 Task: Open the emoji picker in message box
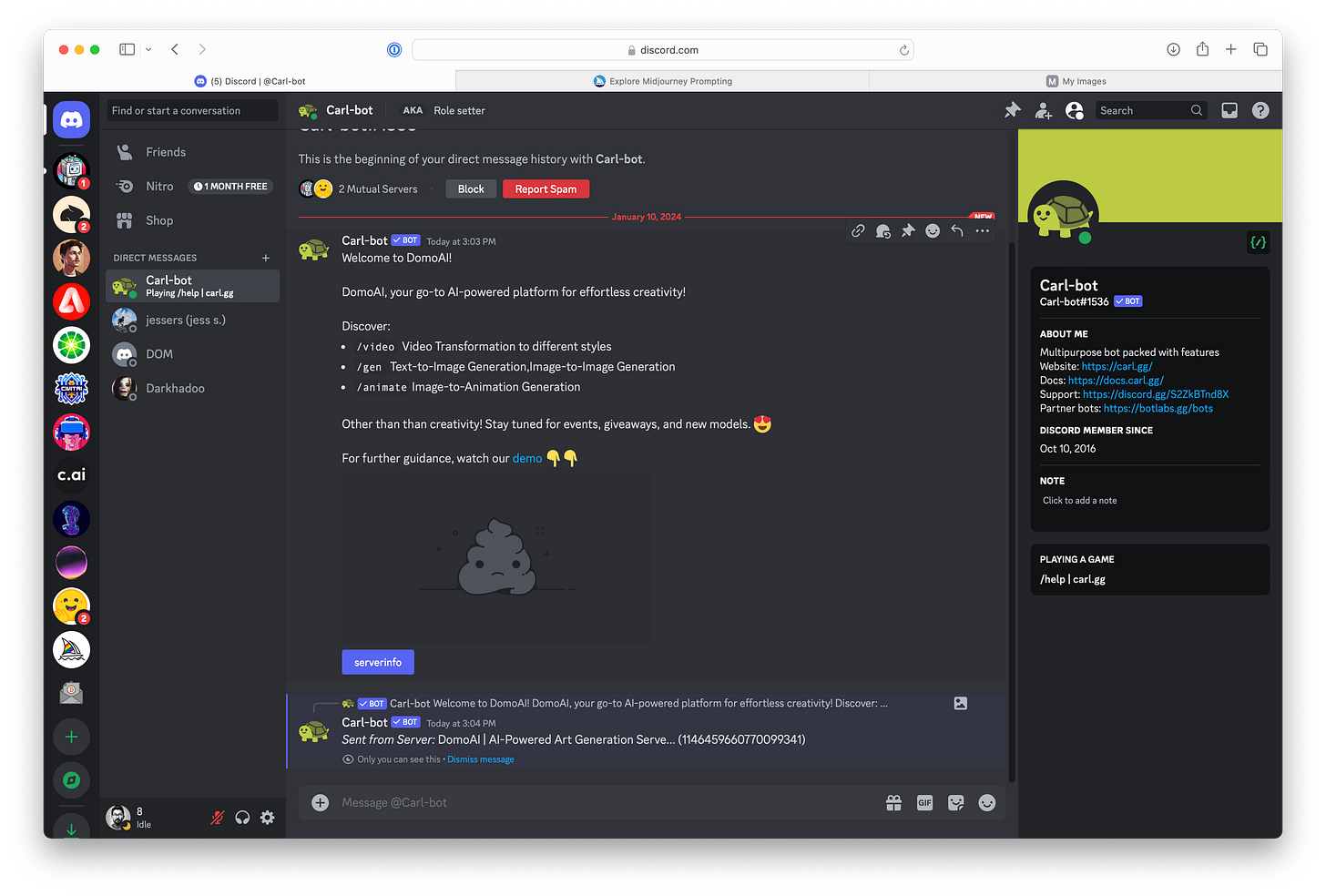987,802
